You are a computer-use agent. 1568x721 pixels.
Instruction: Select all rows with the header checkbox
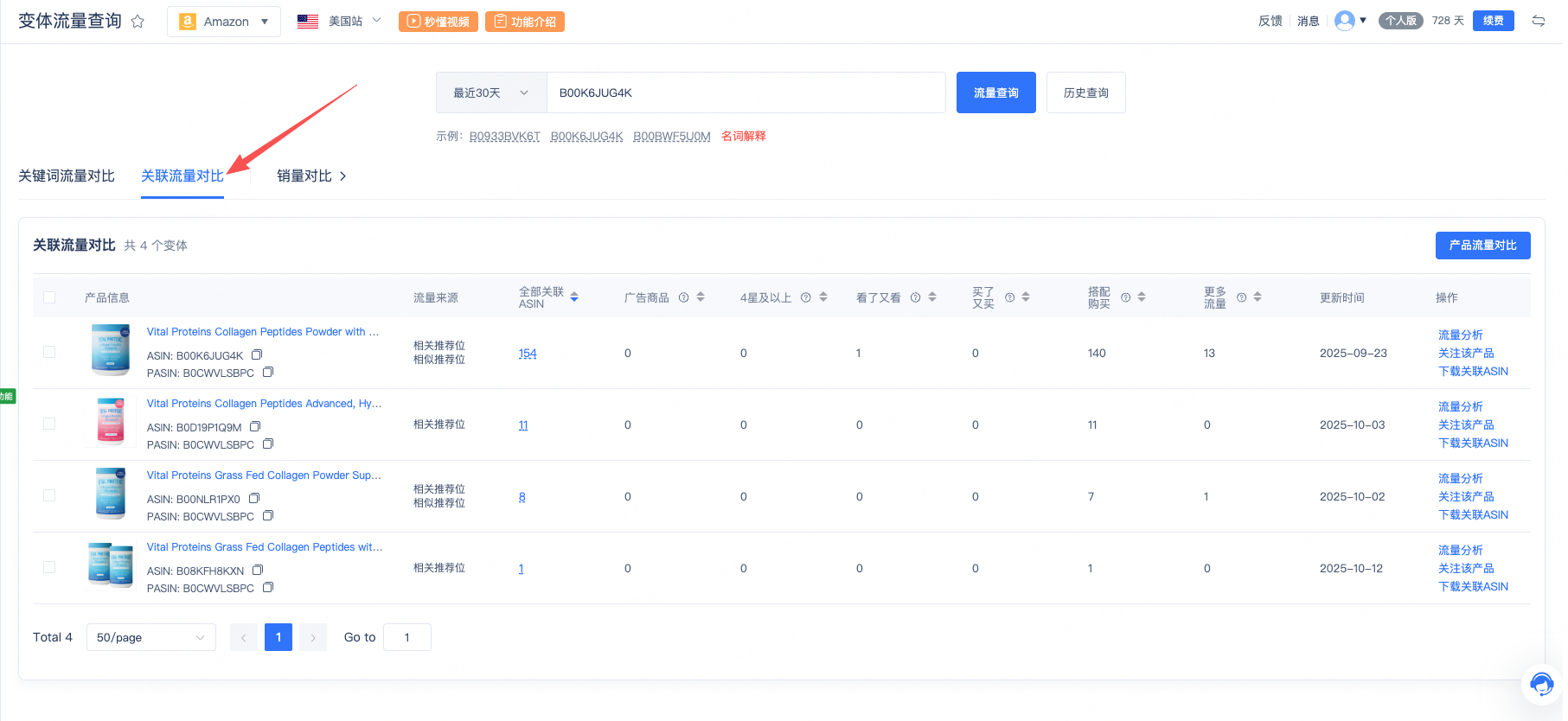[x=49, y=297]
